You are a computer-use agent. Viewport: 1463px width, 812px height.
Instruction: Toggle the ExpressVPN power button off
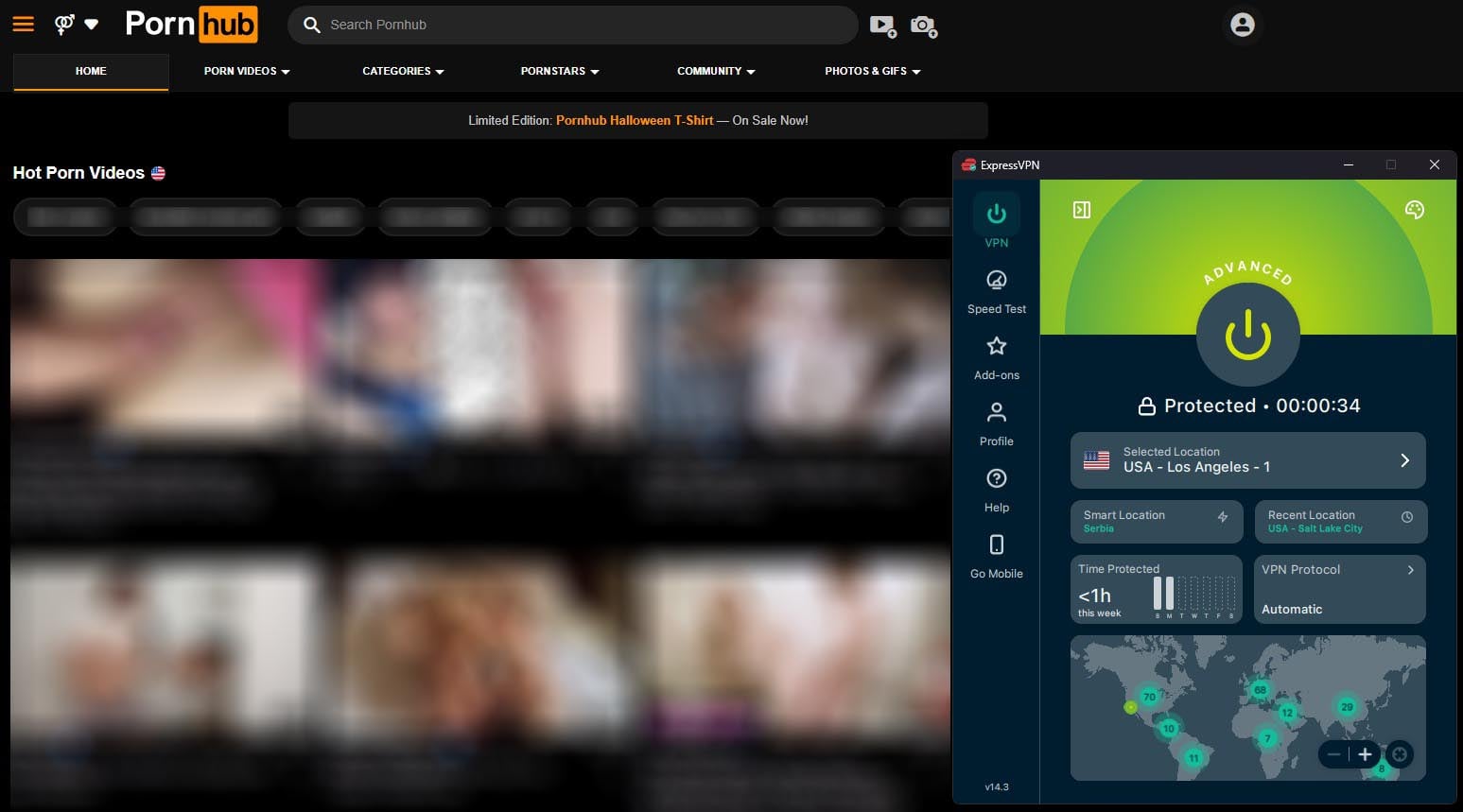pyautogui.click(x=1248, y=335)
